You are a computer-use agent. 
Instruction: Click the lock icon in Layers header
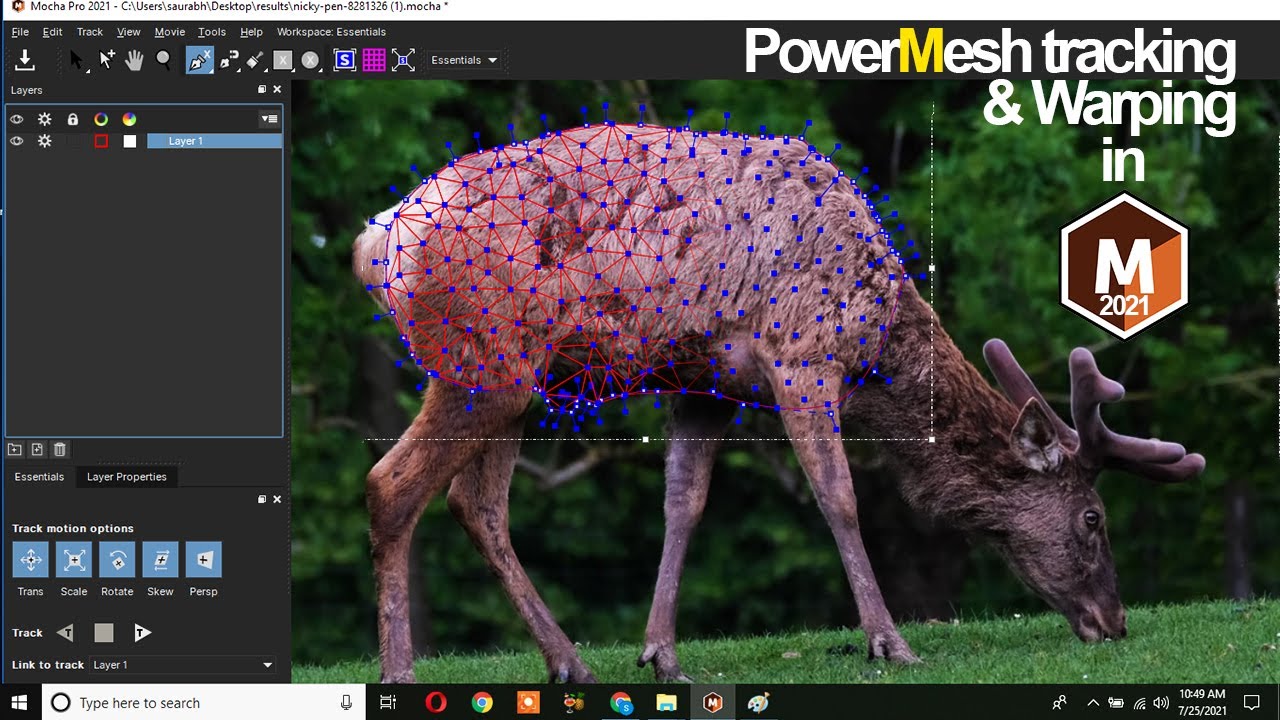click(72, 119)
